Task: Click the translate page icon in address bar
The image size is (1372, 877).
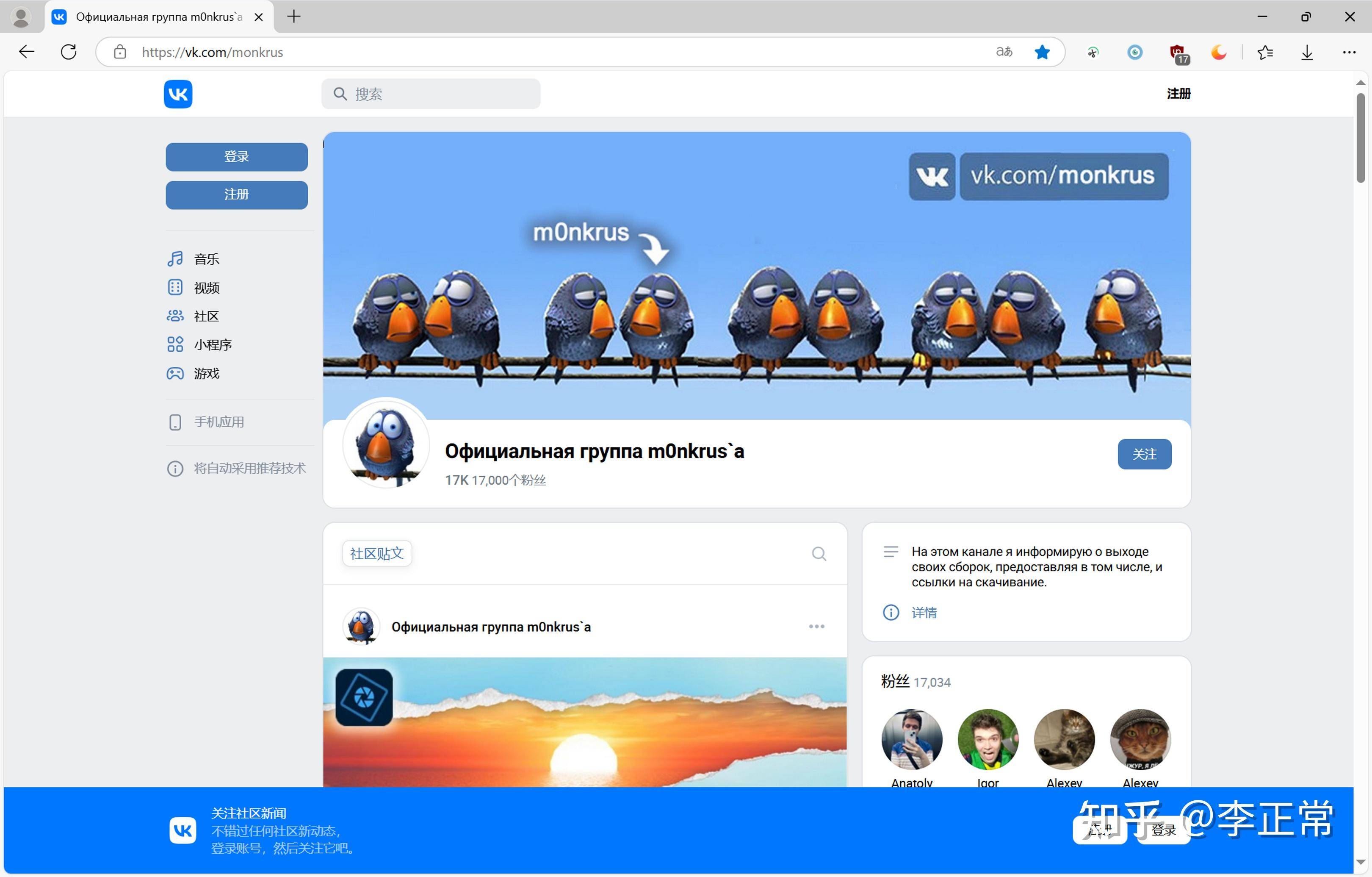Action: [1004, 52]
